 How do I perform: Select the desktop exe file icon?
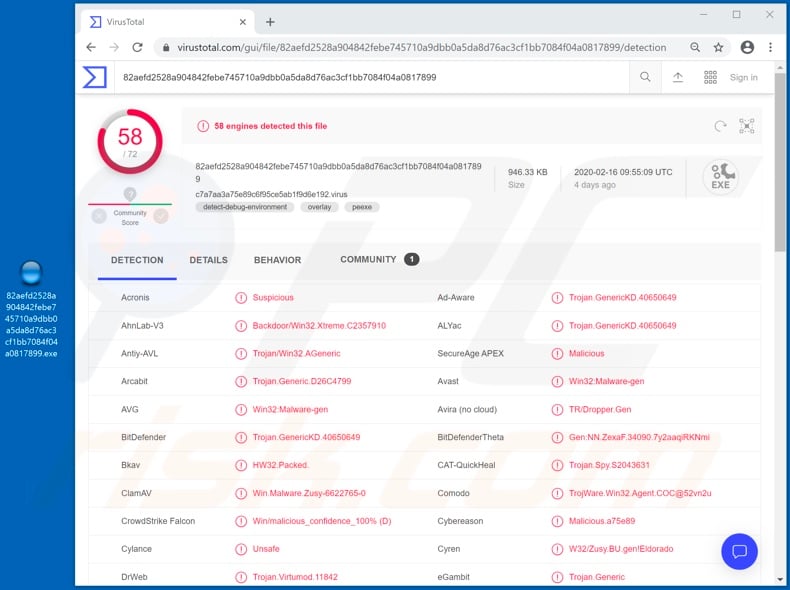(31, 309)
